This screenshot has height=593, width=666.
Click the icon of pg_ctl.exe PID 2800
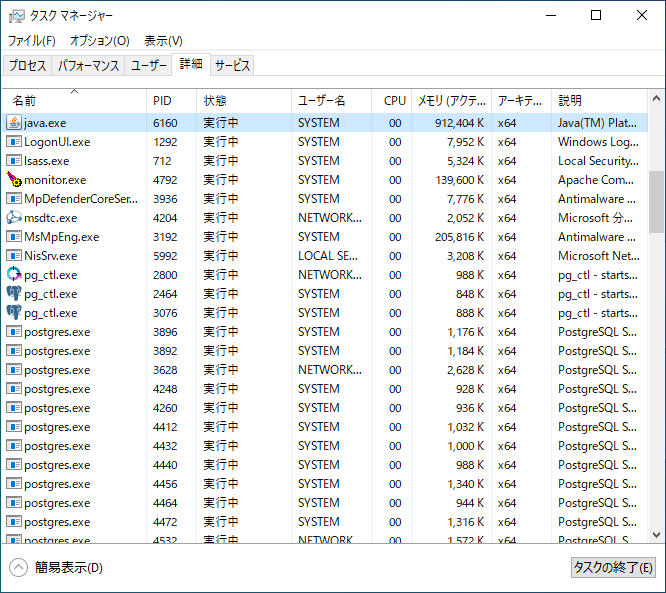coord(14,275)
